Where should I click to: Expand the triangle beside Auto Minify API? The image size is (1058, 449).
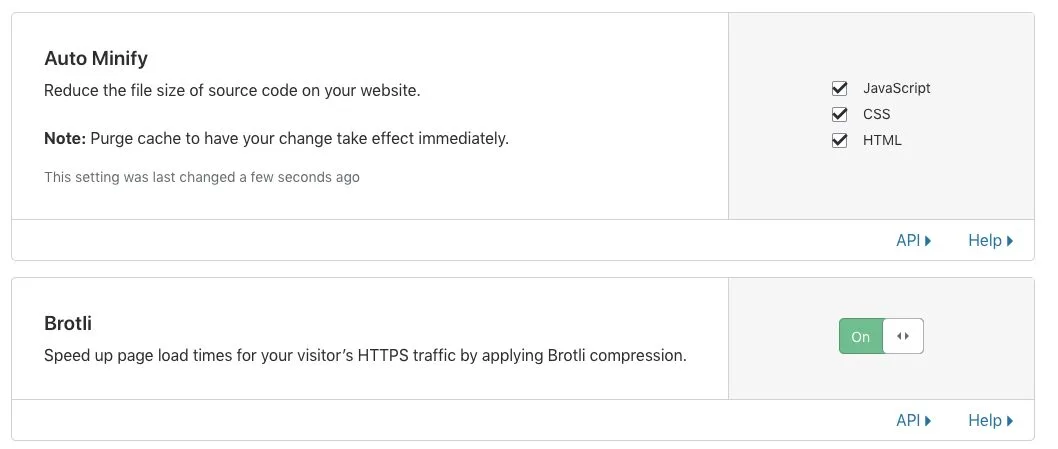(x=928, y=240)
